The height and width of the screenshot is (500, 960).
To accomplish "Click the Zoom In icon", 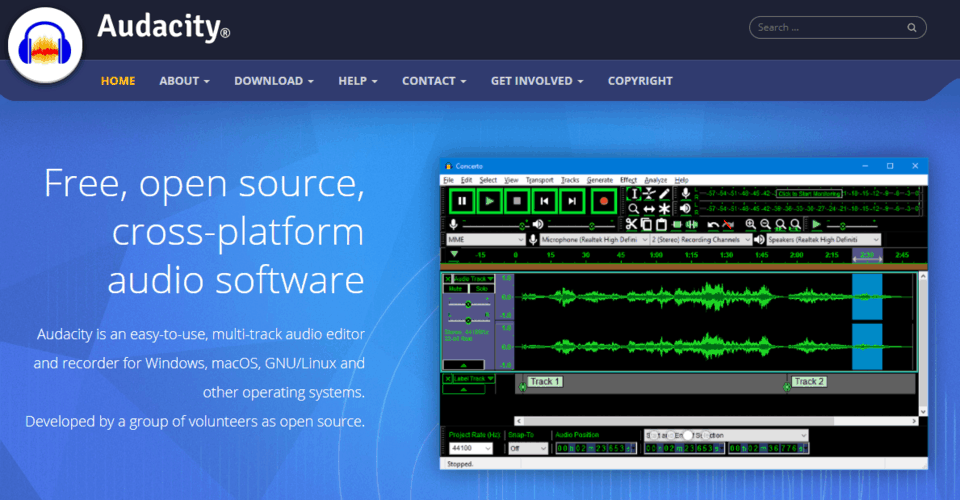I will 751,225.
